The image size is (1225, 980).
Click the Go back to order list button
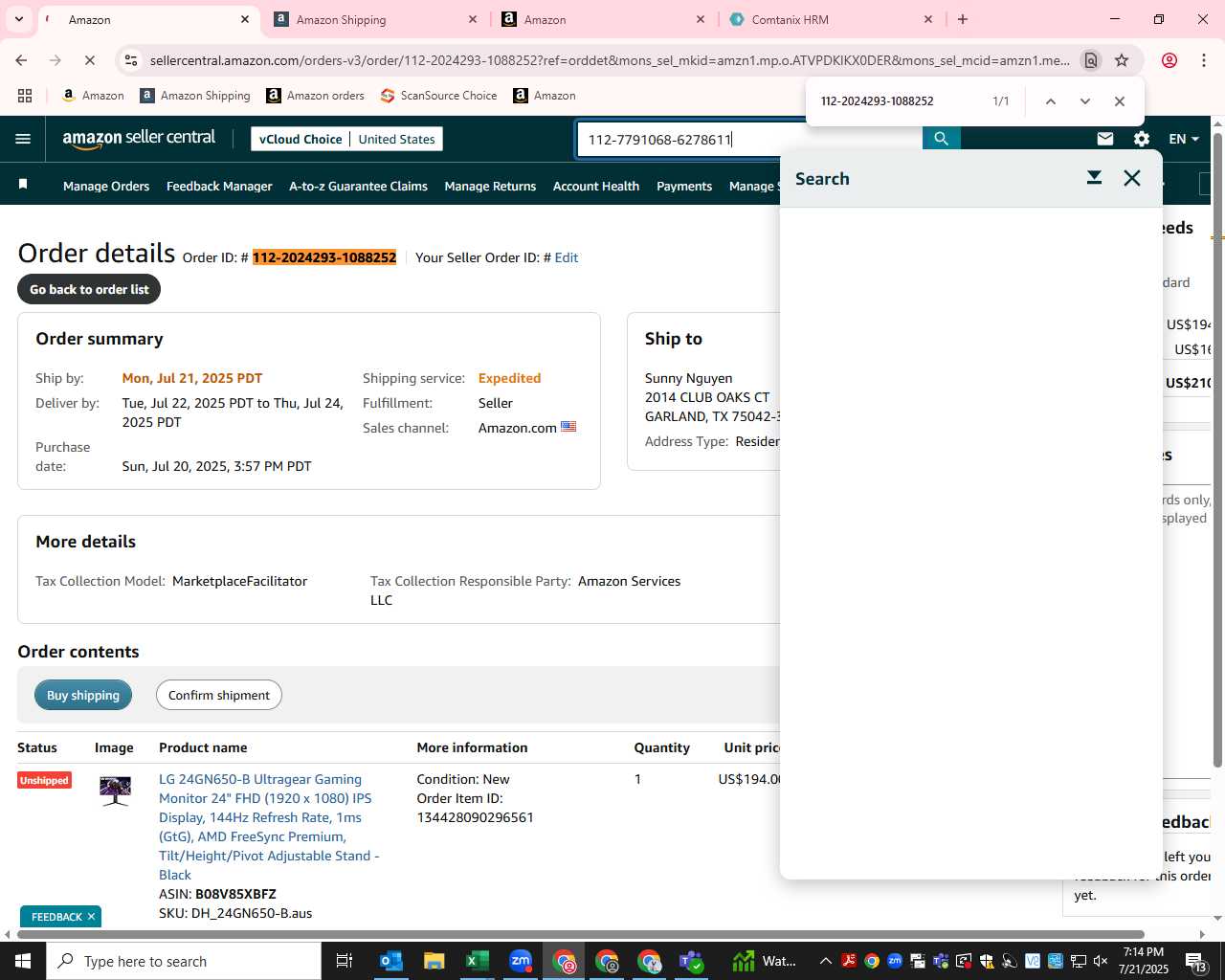[x=89, y=289]
